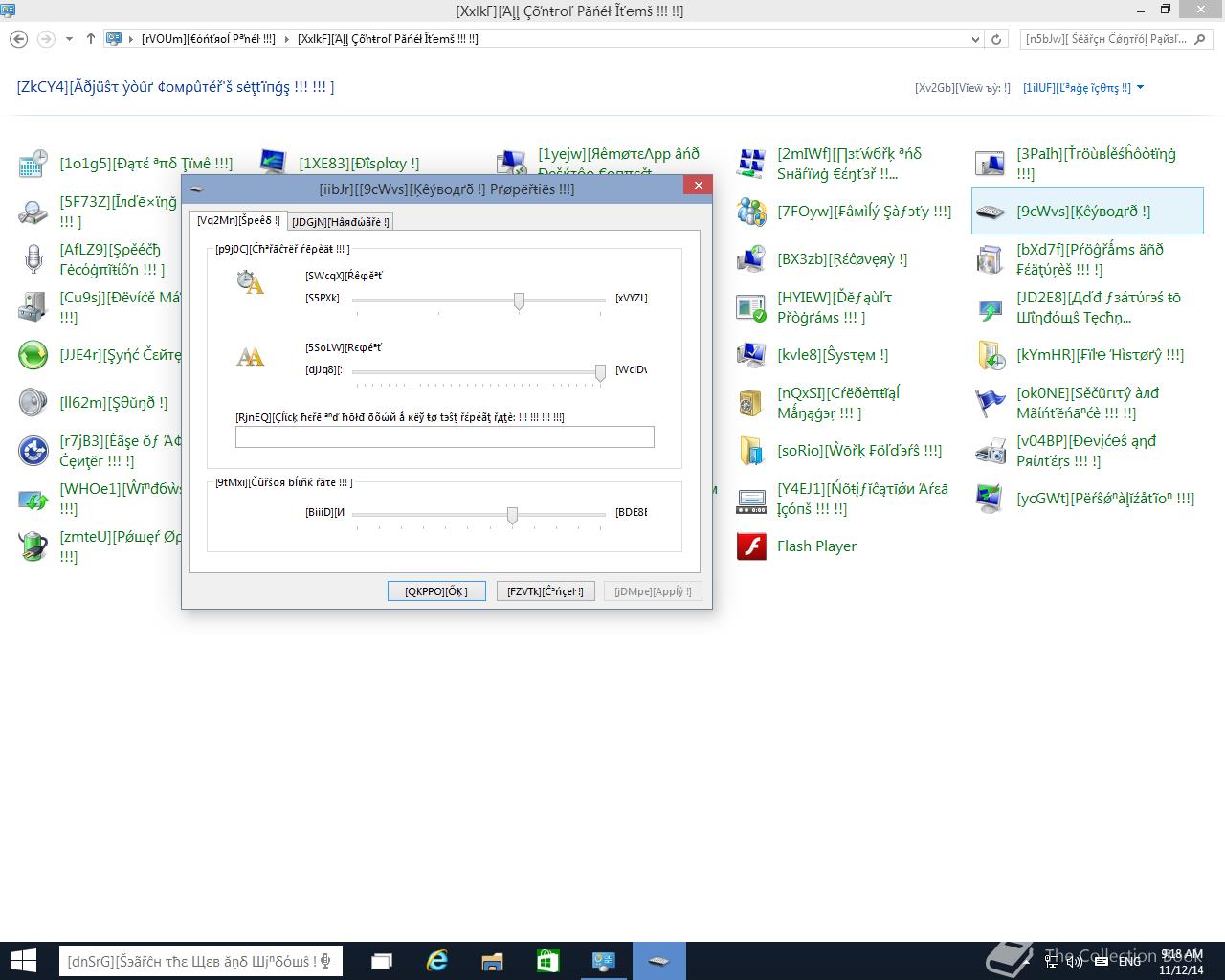Switch to the Speed tab
The image size is (1225, 980).
coord(238,220)
